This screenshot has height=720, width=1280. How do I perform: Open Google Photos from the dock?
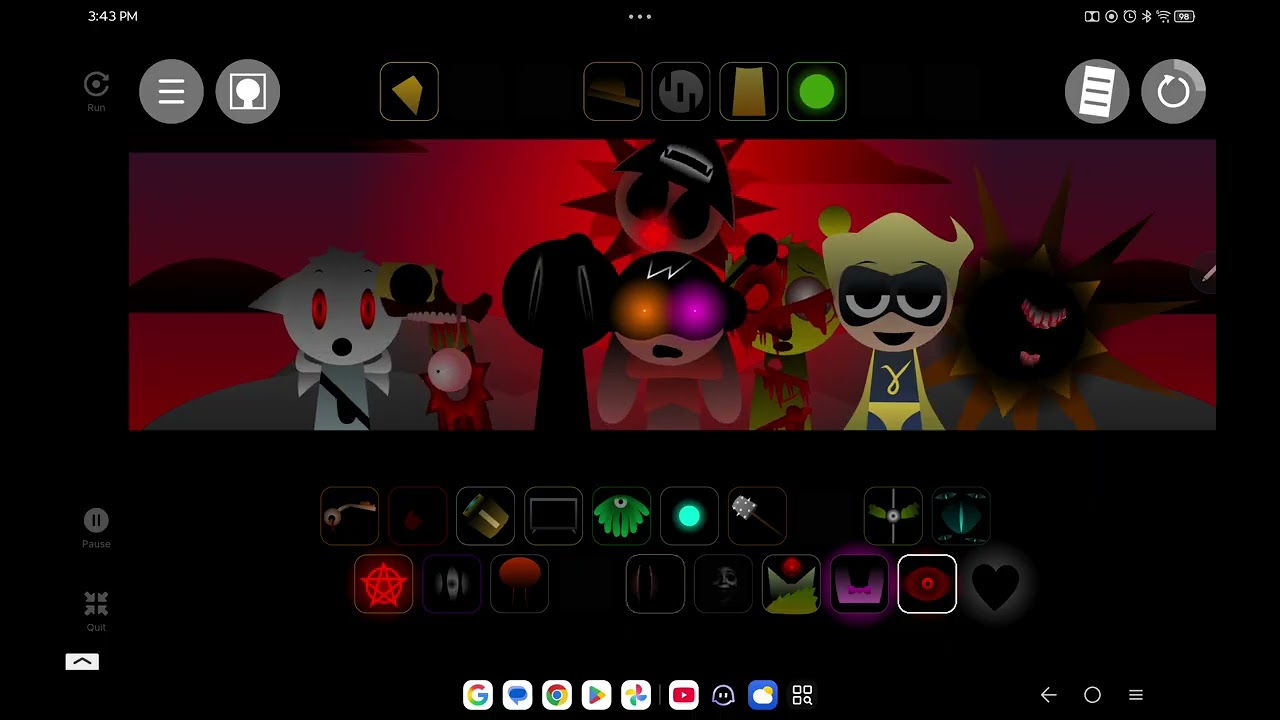click(636, 695)
